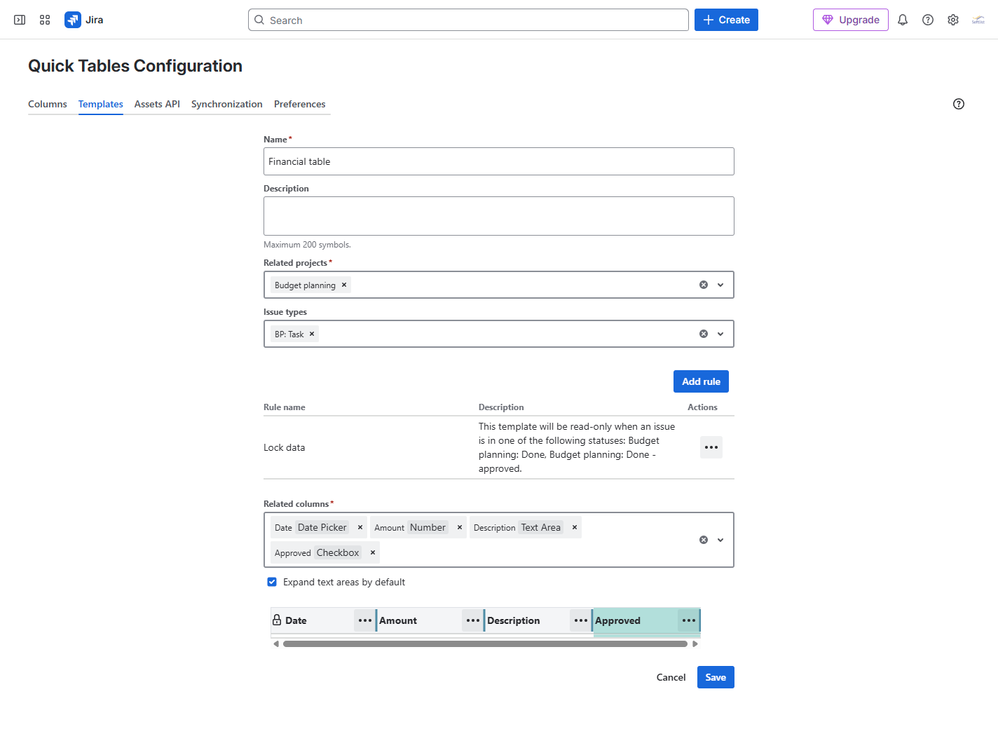Screen dimensions: 998x746
Task: Expand Issue types dropdown
Action: click(720, 334)
